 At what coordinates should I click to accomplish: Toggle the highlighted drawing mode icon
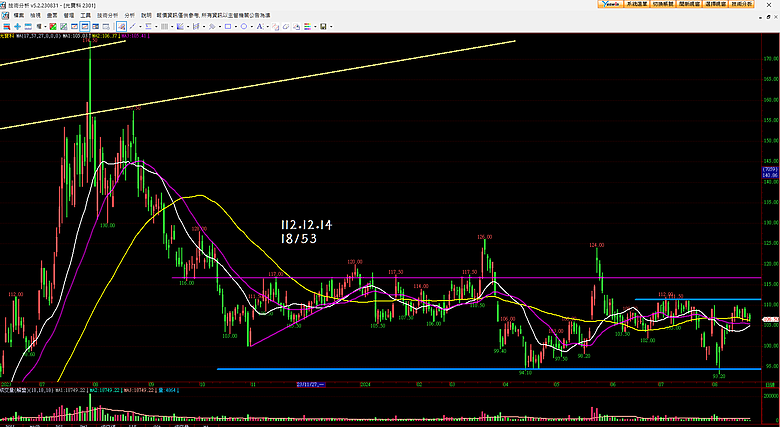(x=121, y=26)
